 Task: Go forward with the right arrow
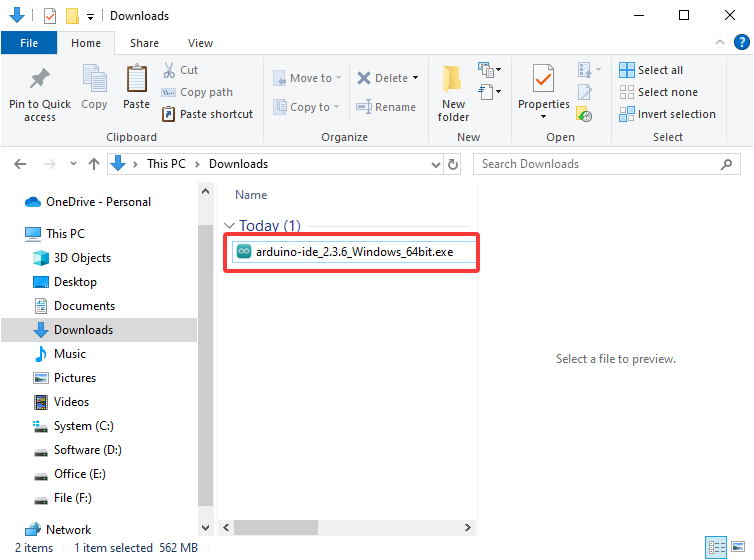(x=50, y=164)
